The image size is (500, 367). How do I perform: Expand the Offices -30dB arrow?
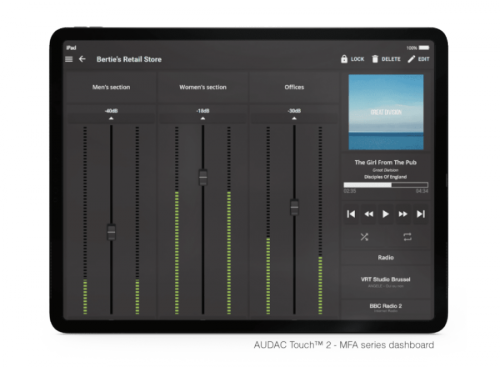(x=294, y=119)
